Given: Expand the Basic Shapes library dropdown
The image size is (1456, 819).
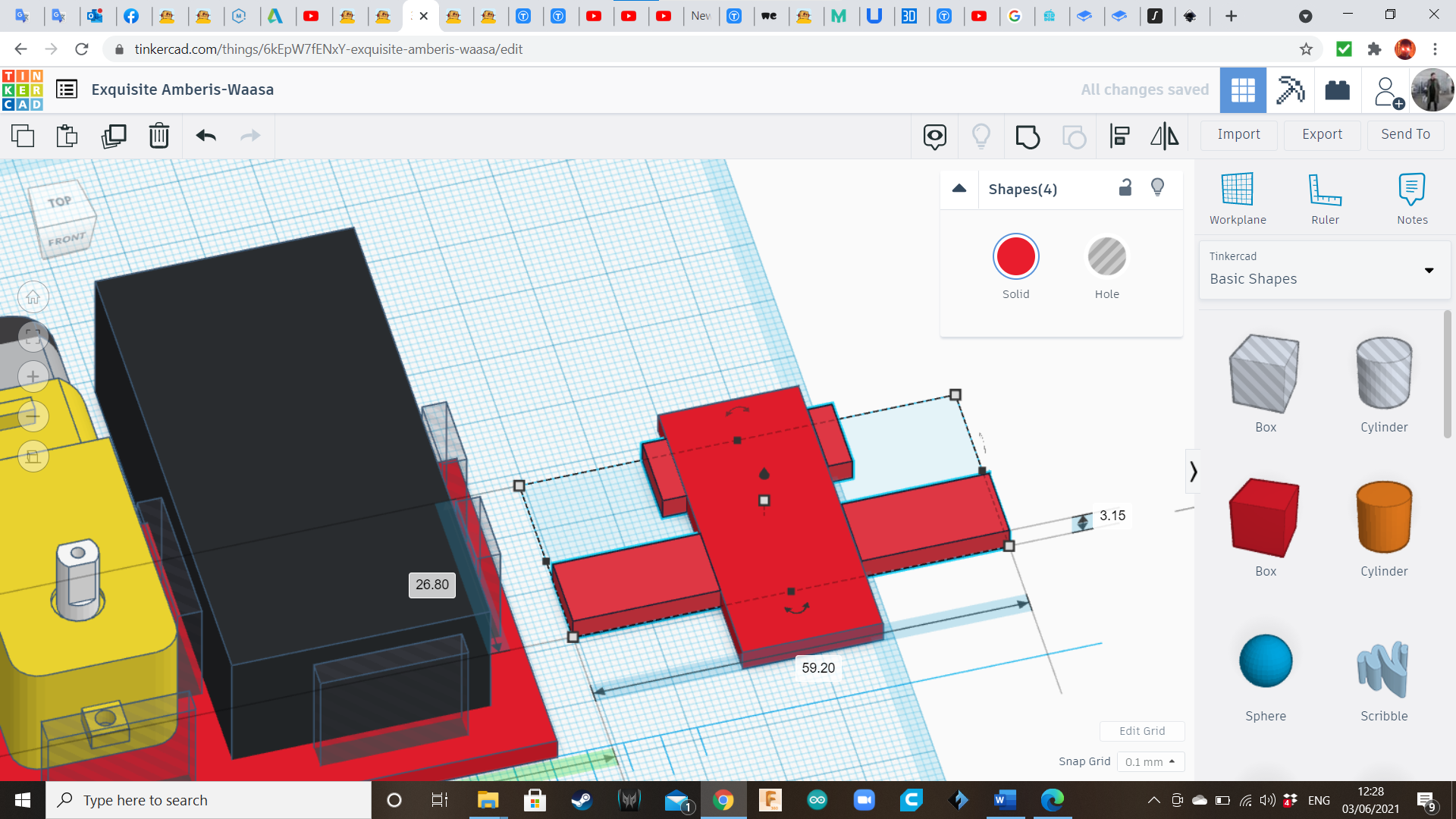Looking at the screenshot, I should (x=1429, y=271).
